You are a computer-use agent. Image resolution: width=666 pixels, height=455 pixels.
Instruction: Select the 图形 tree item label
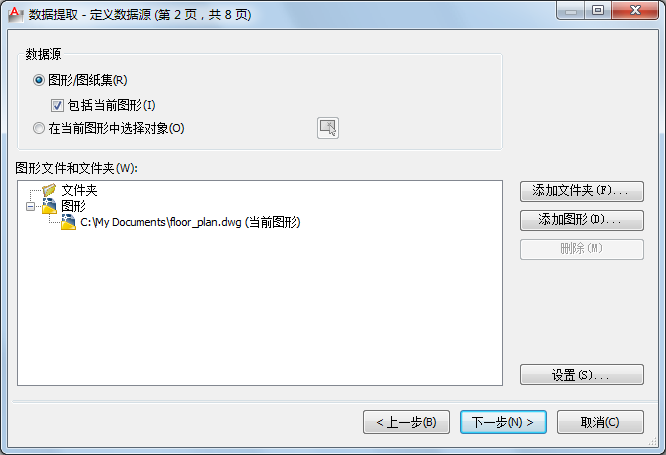(x=73, y=206)
